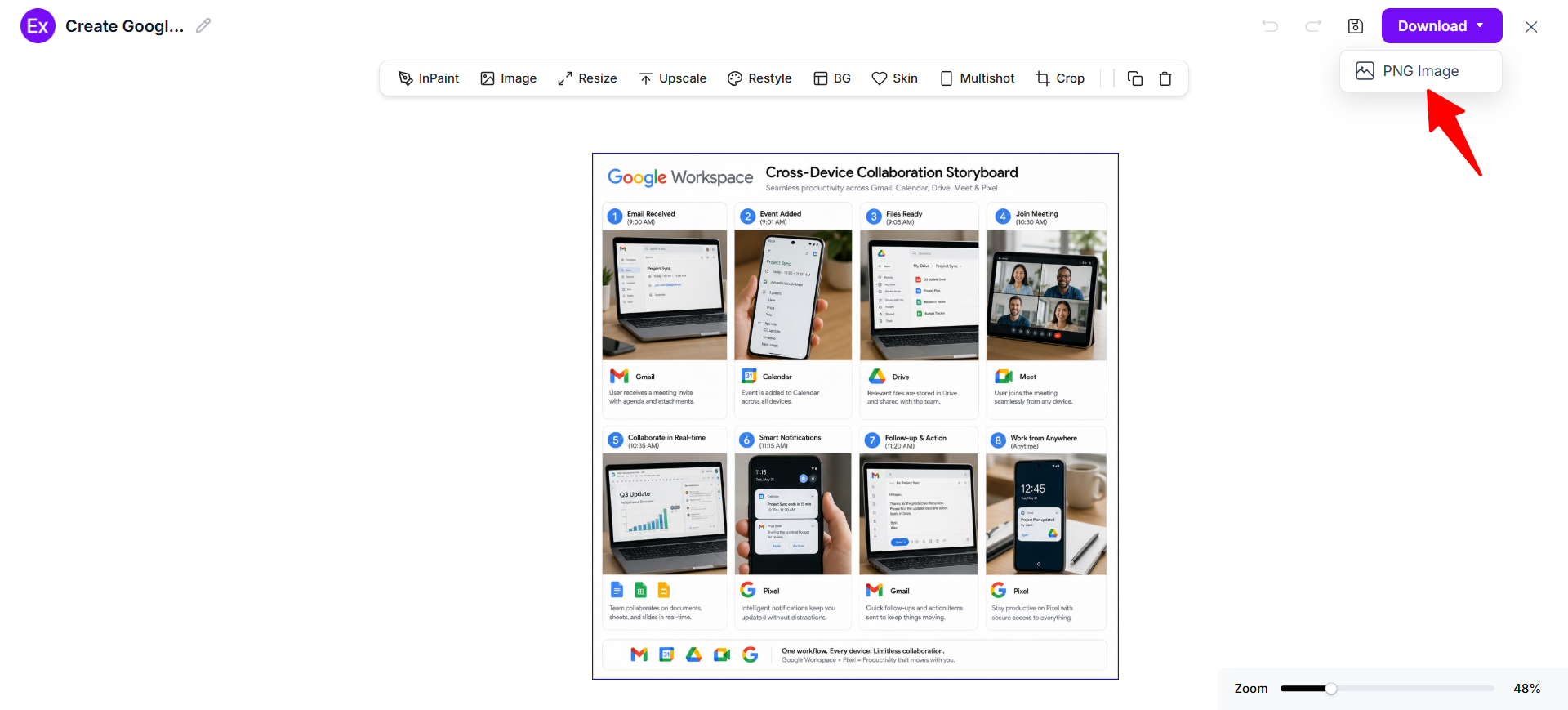Click the Smart Notifications phone photo
1568x710 pixels.
(793, 514)
